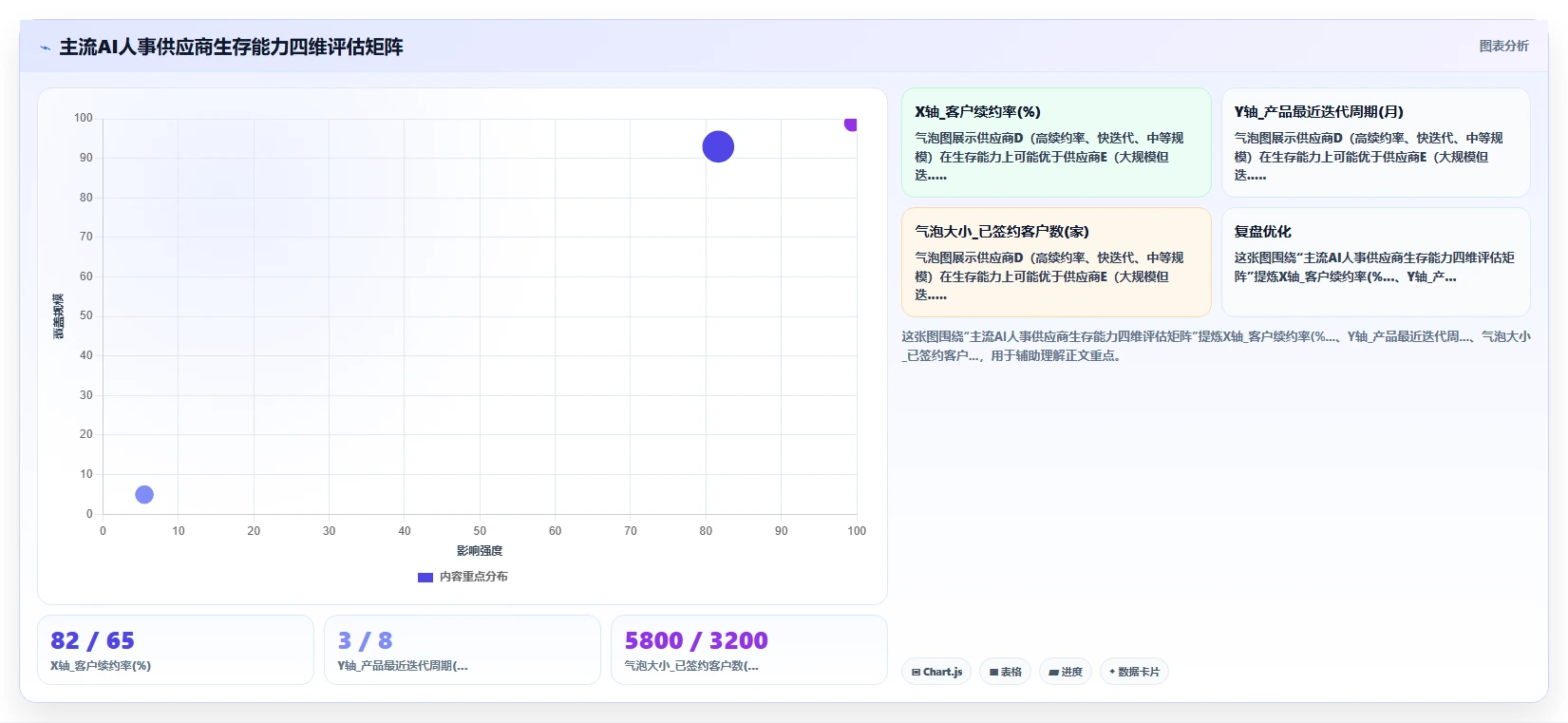This screenshot has width=1568, height=723.
Task: Click the 5800 / 3200 stat card
Action: [749, 650]
